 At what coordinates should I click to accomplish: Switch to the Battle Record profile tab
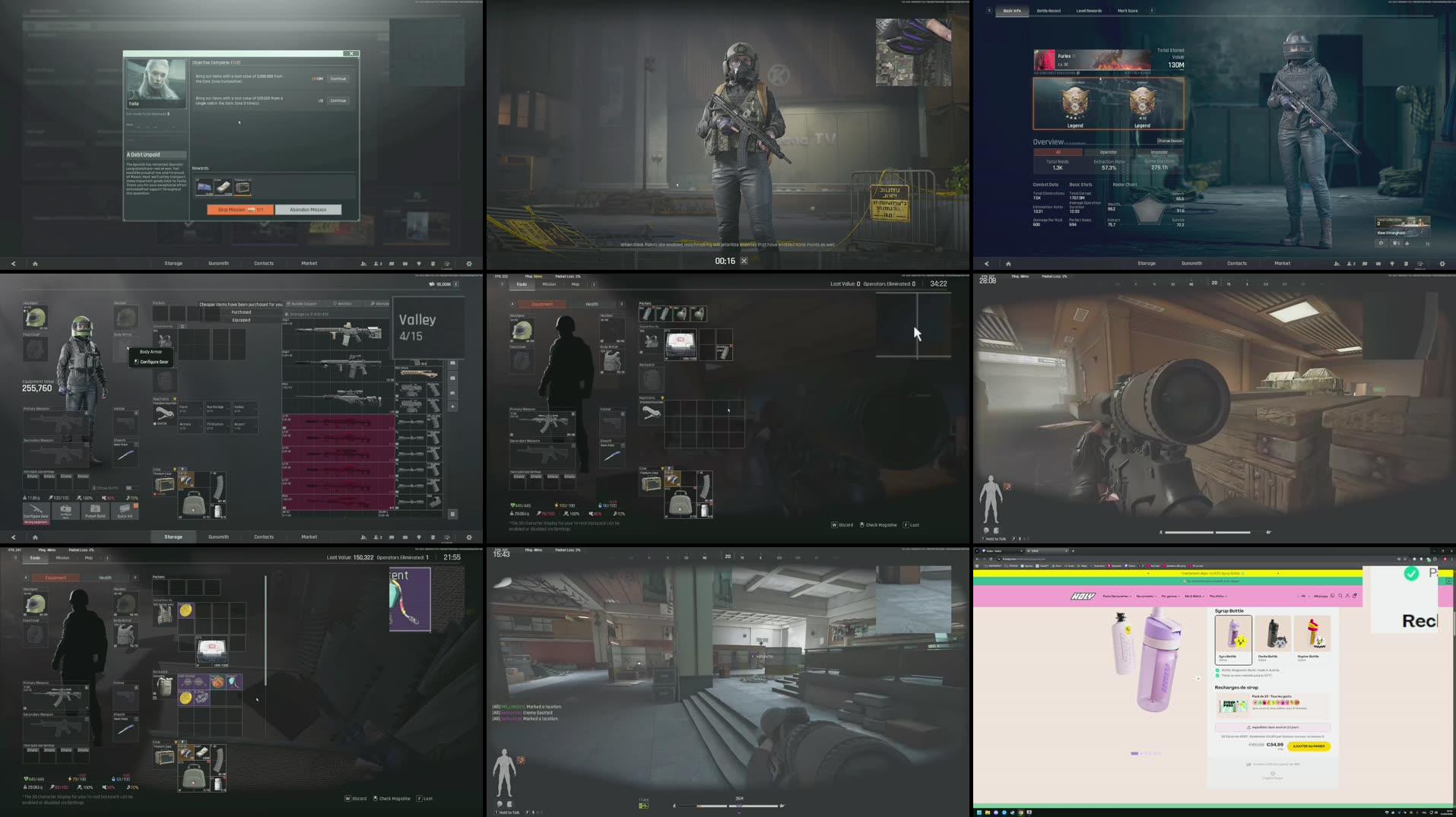coord(1048,11)
